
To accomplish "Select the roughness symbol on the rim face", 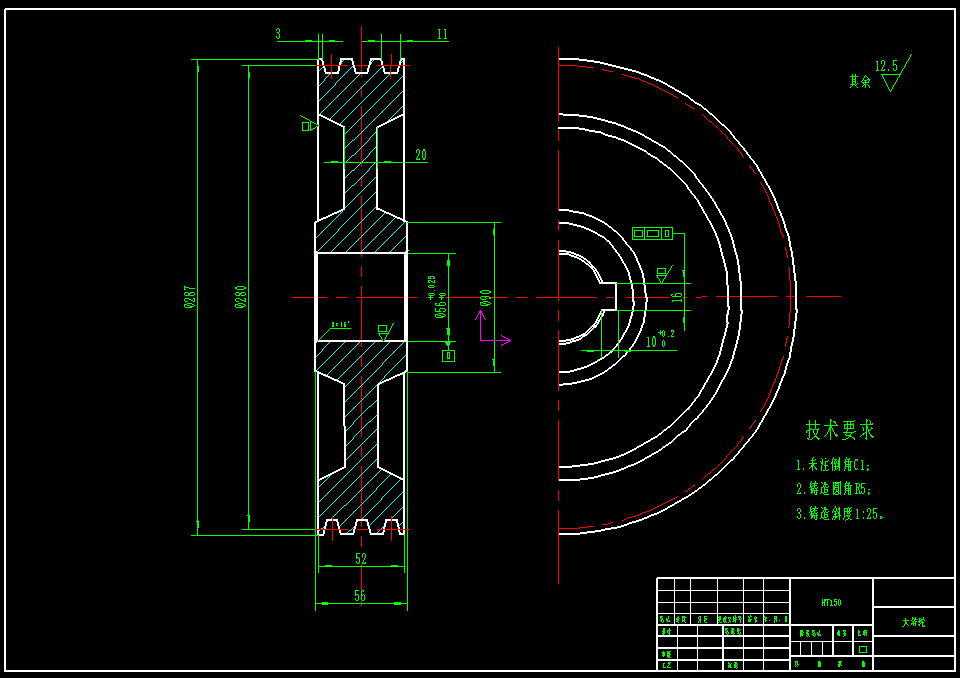I will point(309,123).
